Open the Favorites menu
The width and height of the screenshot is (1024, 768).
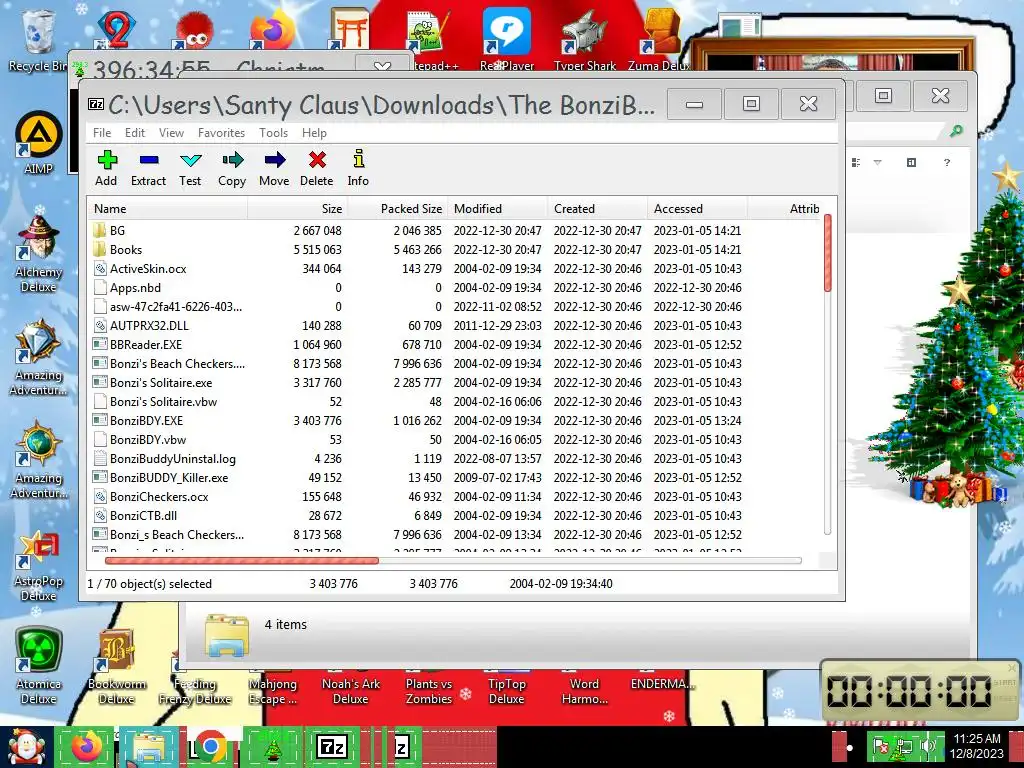tap(221, 133)
